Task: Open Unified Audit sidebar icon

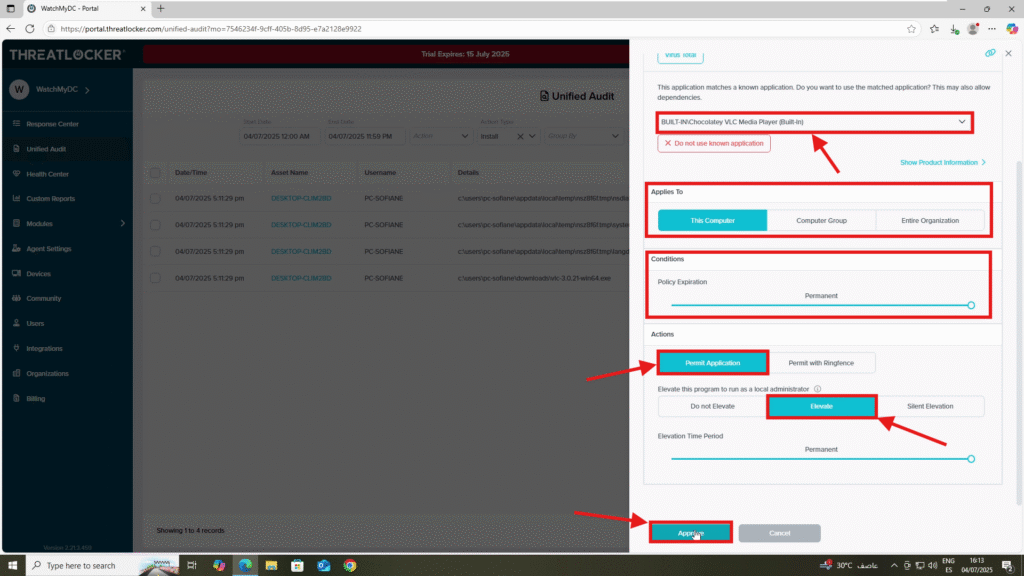Action: click(x=16, y=149)
